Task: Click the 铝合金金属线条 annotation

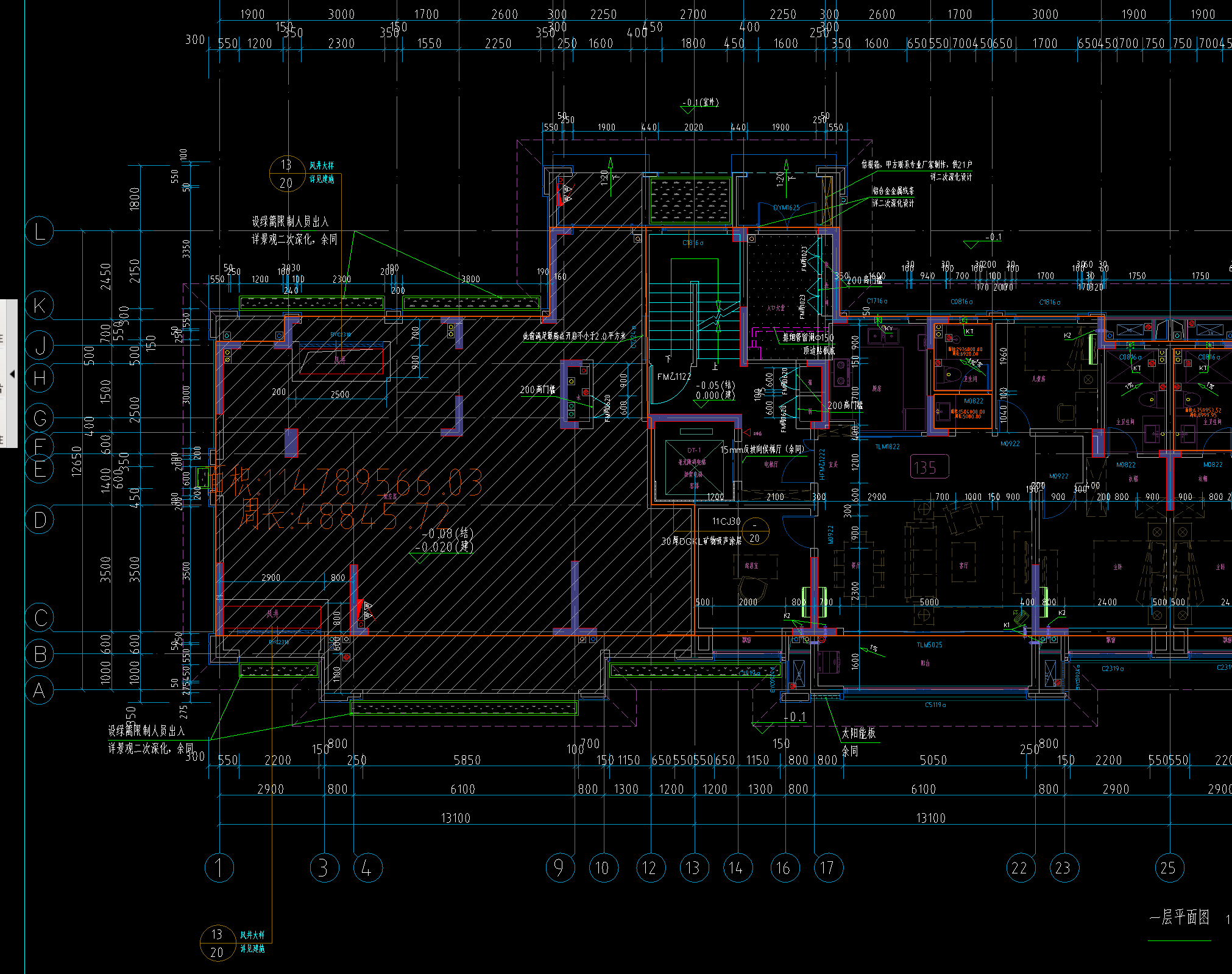Action: pyautogui.click(x=893, y=191)
